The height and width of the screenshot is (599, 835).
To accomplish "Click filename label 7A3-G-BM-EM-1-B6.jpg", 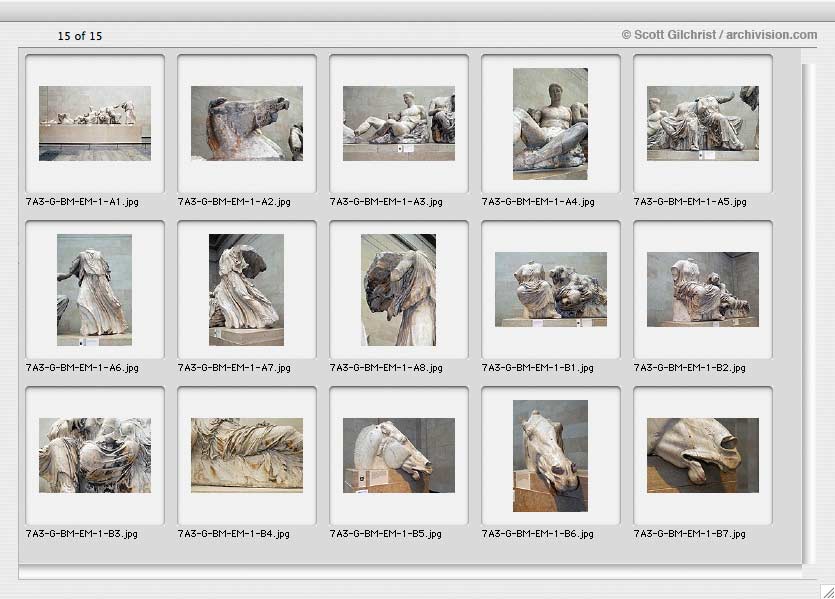I will point(537,534).
